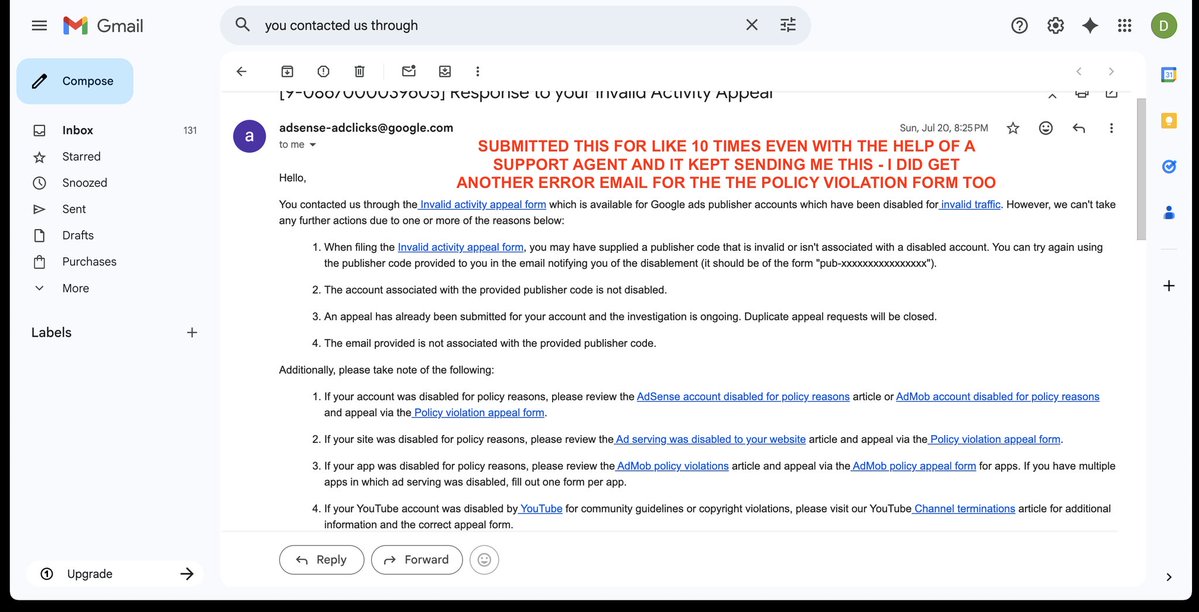Viewport: 1199px width, 612px height.
Task: Open 'Ad serving was disabled to your website' link
Action: (x=710, y=439)
